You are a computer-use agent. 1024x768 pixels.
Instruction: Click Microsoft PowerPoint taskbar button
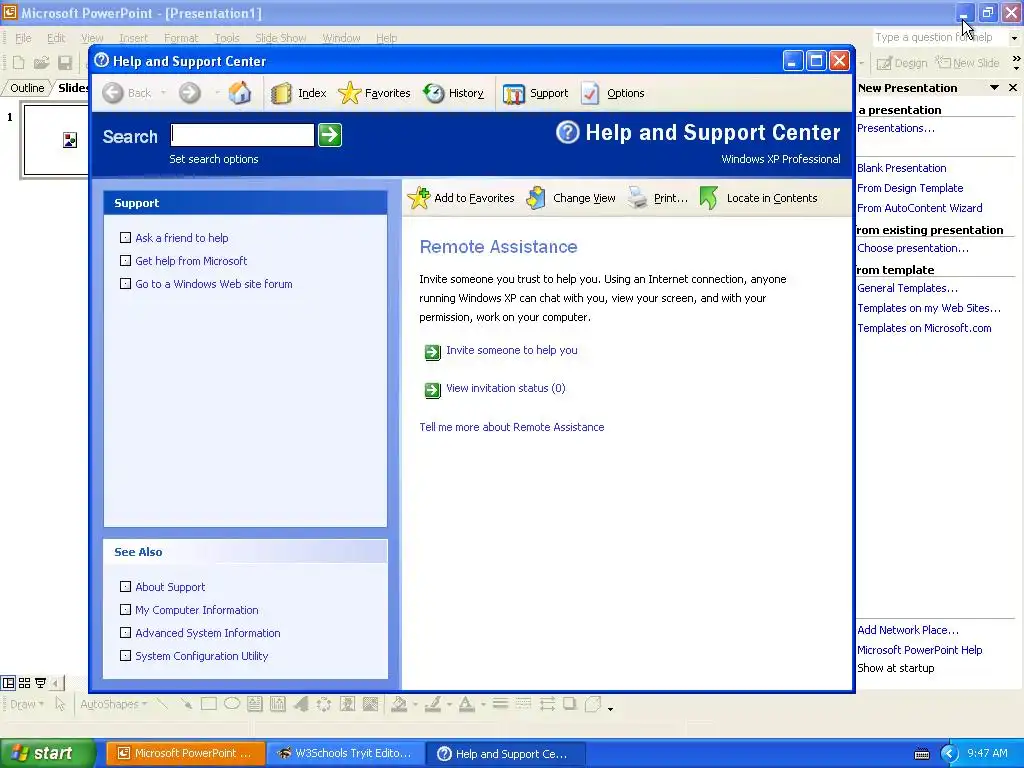pyautogui.click(x=185, y=753)
